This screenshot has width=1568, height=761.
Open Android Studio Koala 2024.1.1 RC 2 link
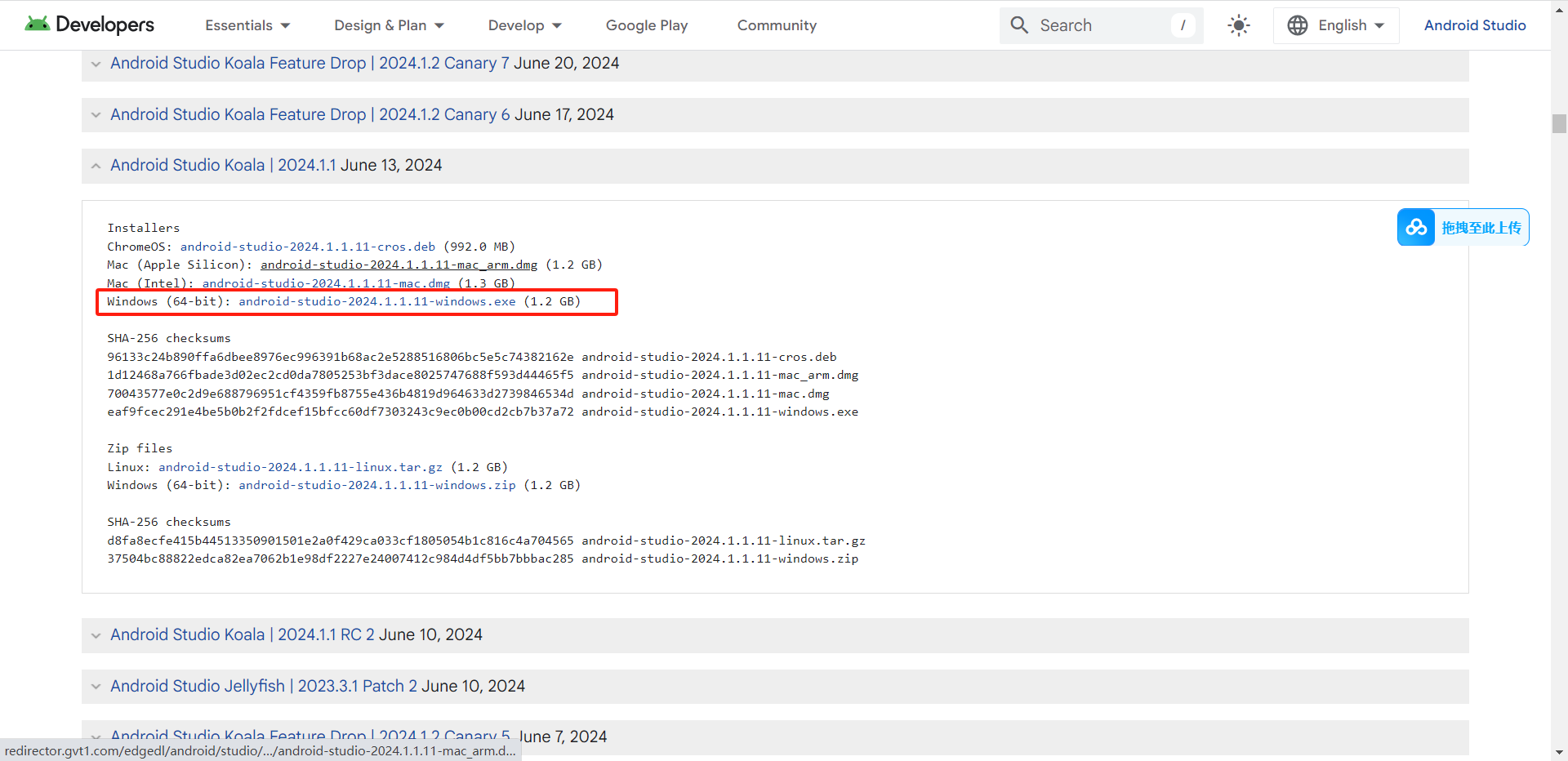(x=243, y=634)
